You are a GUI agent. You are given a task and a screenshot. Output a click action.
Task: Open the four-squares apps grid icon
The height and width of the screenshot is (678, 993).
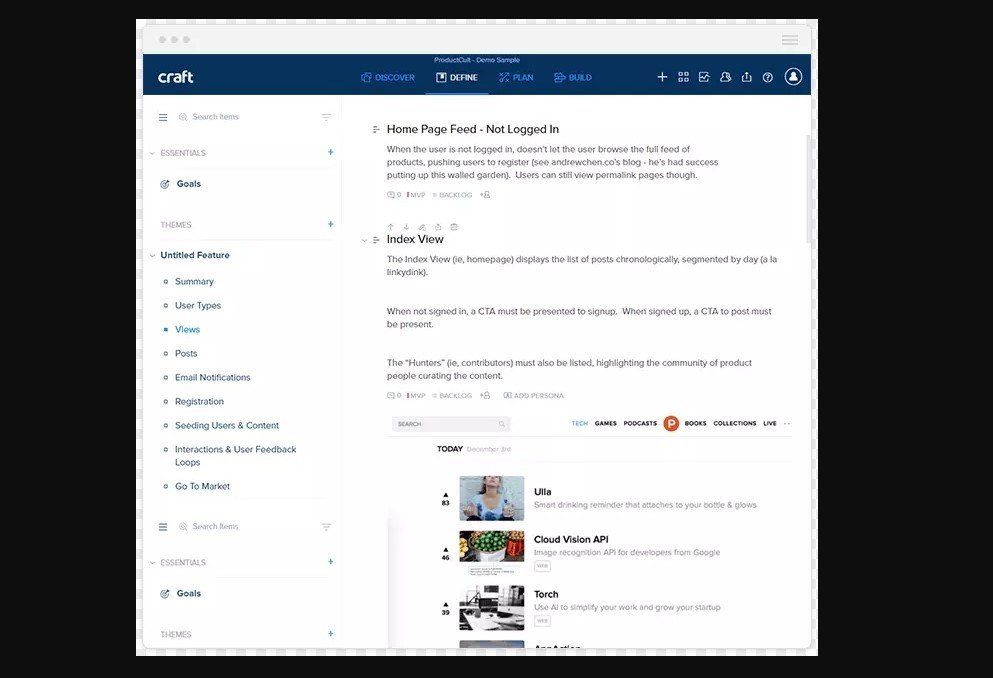683,77
